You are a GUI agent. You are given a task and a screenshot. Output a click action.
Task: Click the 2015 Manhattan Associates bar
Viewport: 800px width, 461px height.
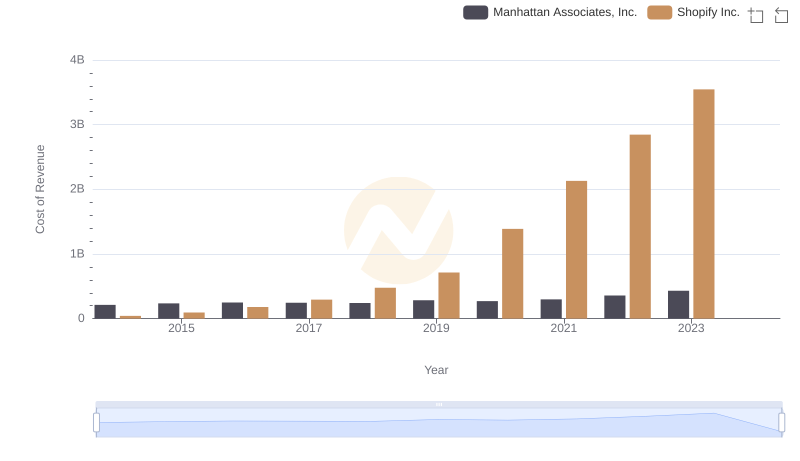(168, 311)
